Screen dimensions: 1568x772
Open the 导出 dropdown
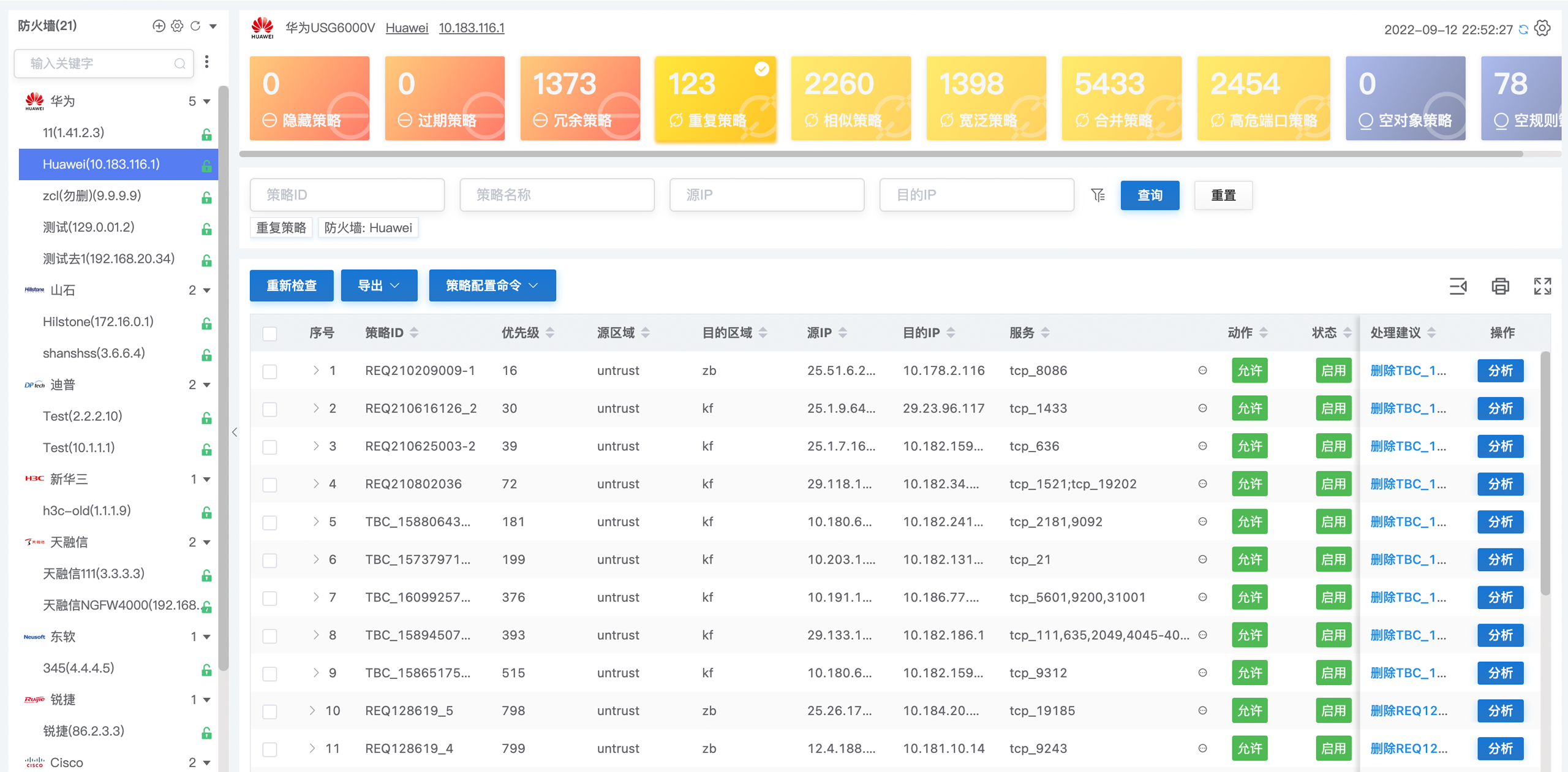pyautogui.click(x=379, y=286)
